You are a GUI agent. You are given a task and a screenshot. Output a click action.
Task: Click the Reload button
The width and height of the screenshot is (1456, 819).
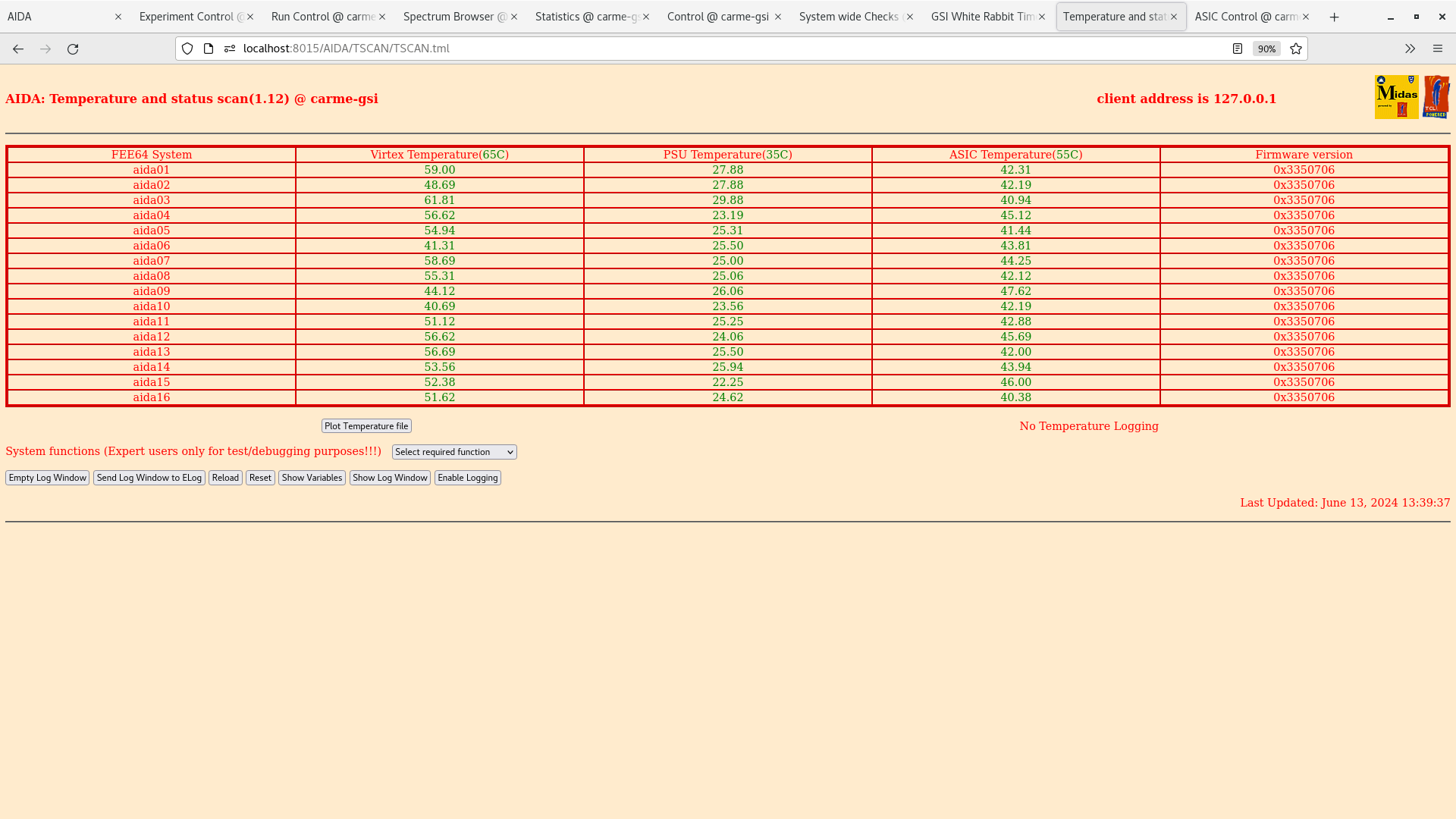[225, 477]
